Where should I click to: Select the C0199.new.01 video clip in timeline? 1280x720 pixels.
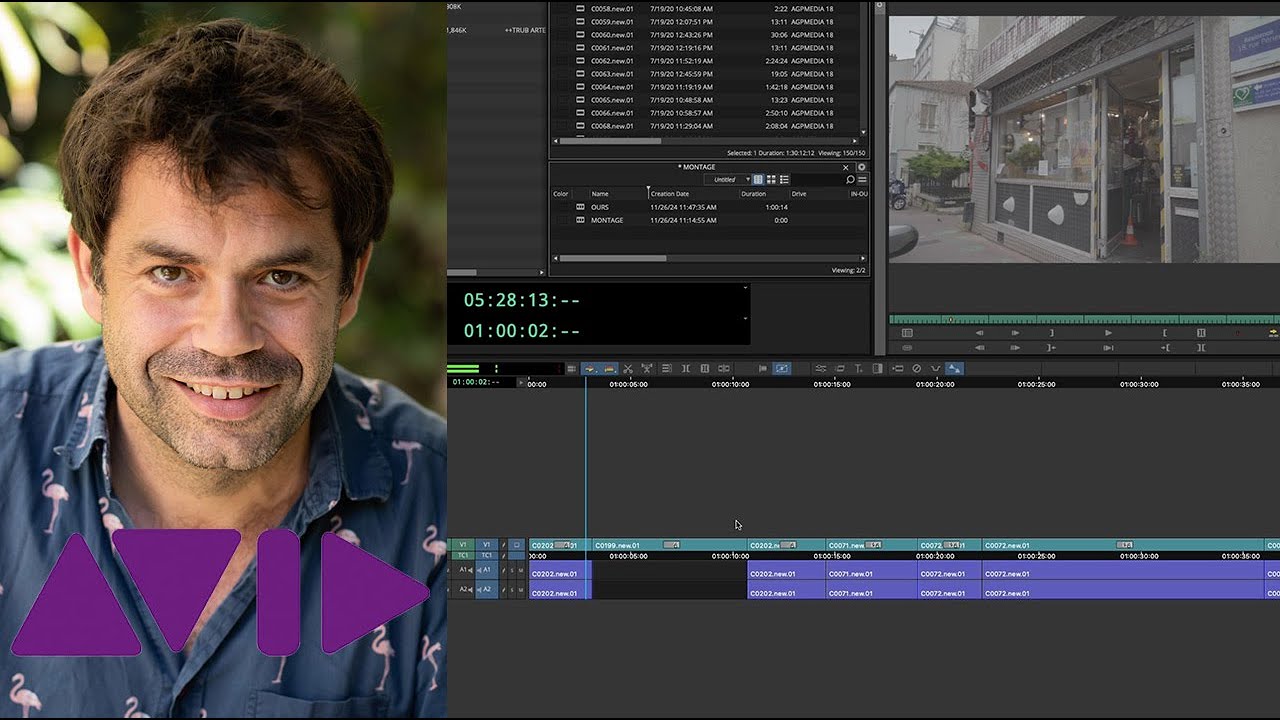[x=670, y=545]
